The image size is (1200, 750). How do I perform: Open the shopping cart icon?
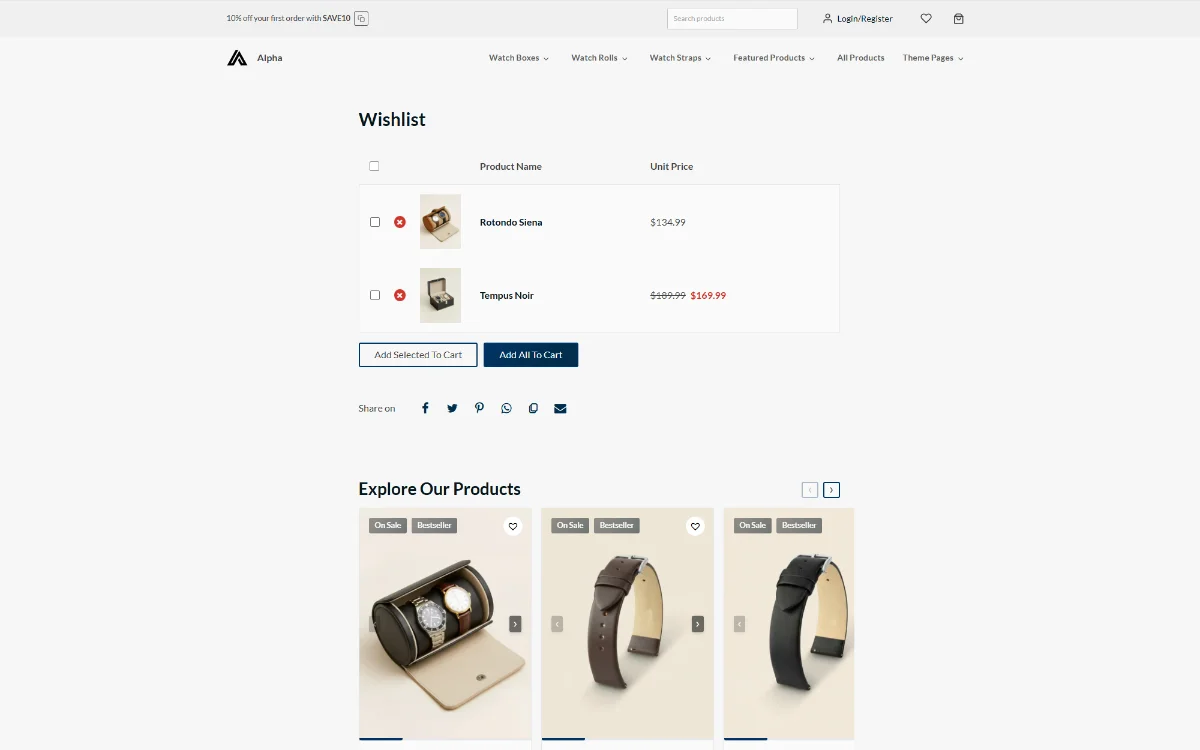tap(959, 18)
